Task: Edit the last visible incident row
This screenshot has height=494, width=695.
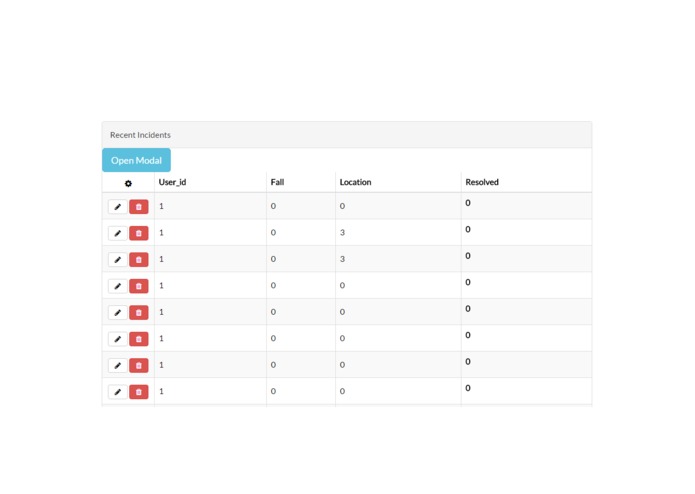Action: 117,392
